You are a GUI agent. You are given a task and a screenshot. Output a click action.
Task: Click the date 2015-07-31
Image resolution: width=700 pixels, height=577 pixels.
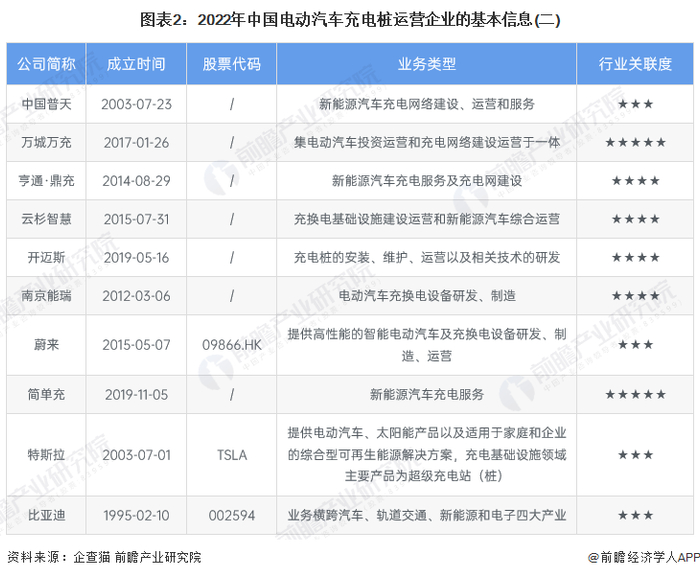(136, 219)
